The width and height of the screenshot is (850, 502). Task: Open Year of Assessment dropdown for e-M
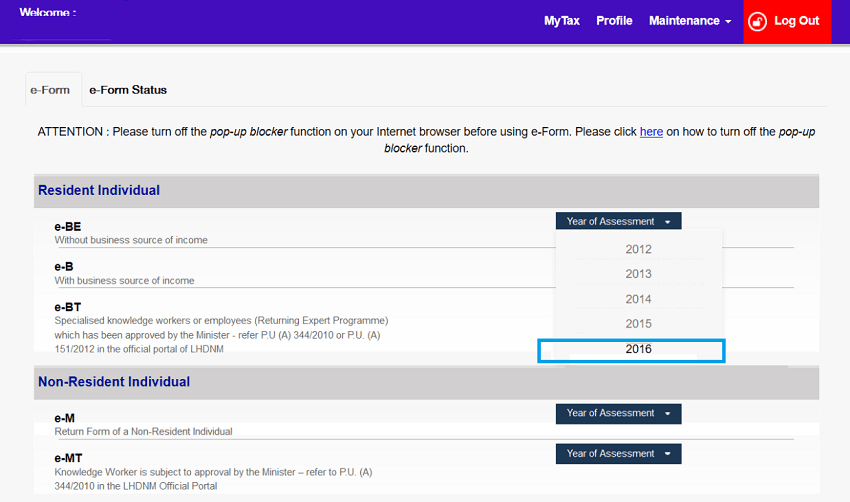coord(618,413)
